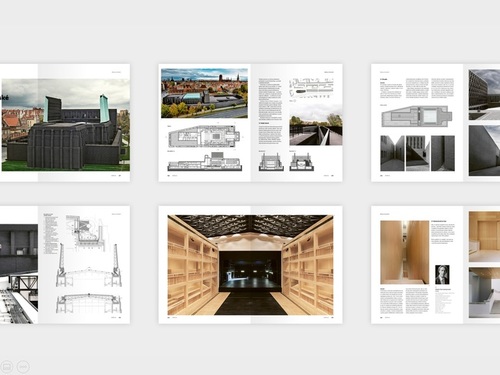The image size is (500, 375).
Task: Select the small black-and-white portrait photo
Action: pos(442,275)
